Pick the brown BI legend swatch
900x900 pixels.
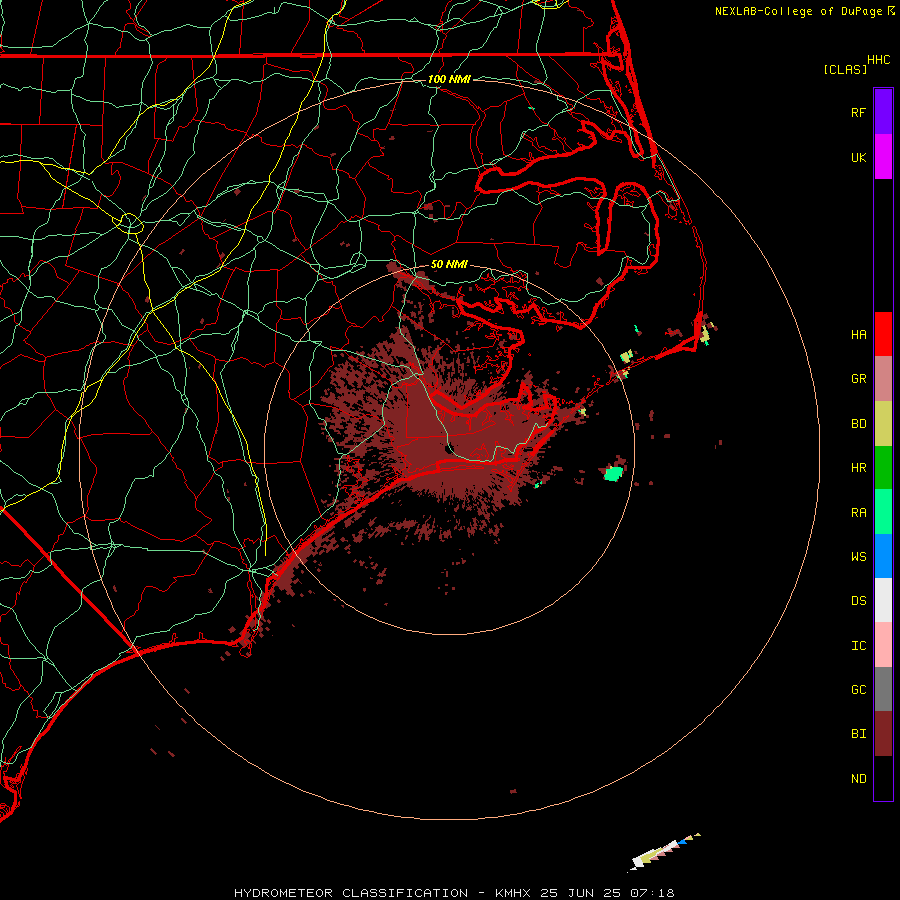pos(883,734)
